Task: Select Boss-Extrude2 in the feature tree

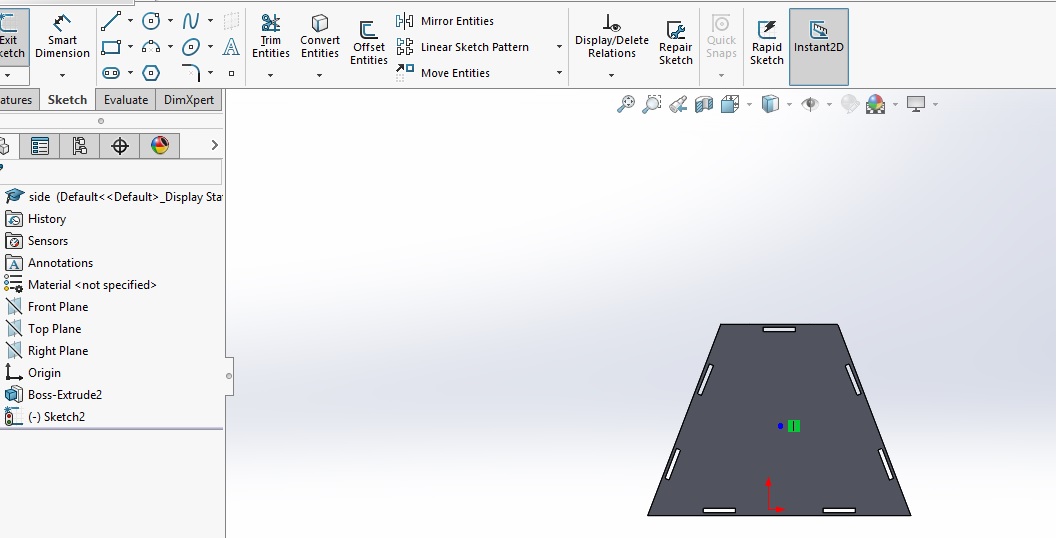Action: coord(54,395)
